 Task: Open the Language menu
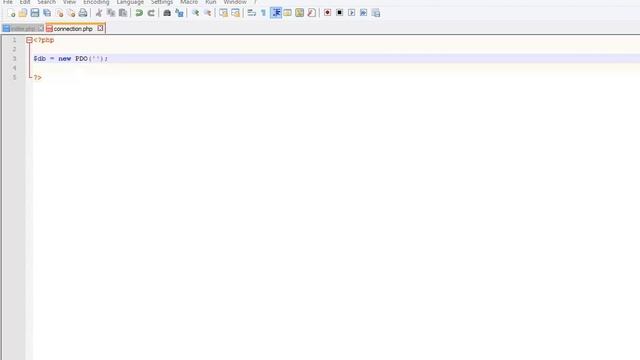[130, 2]
